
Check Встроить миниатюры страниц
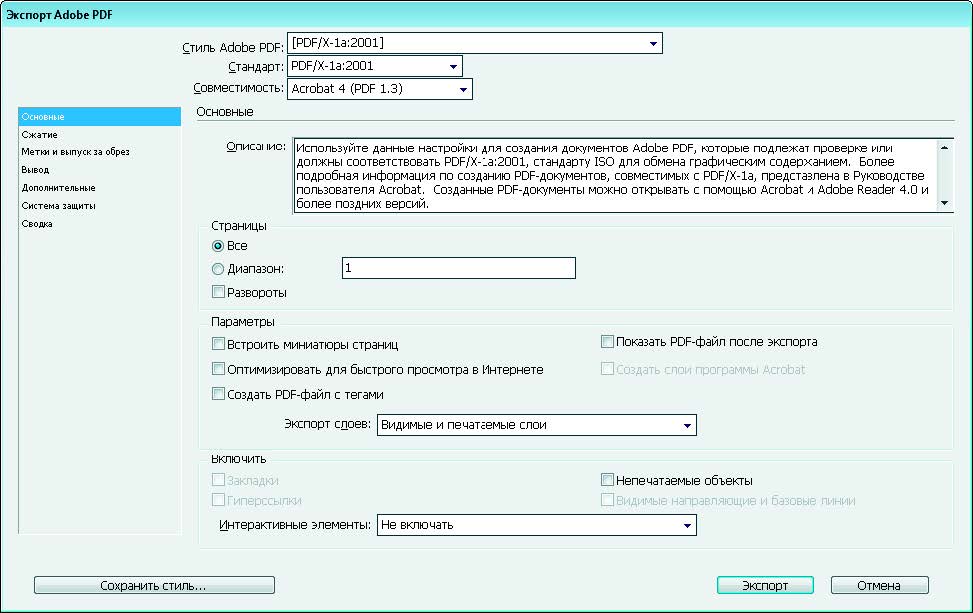(x=218, y=344)
